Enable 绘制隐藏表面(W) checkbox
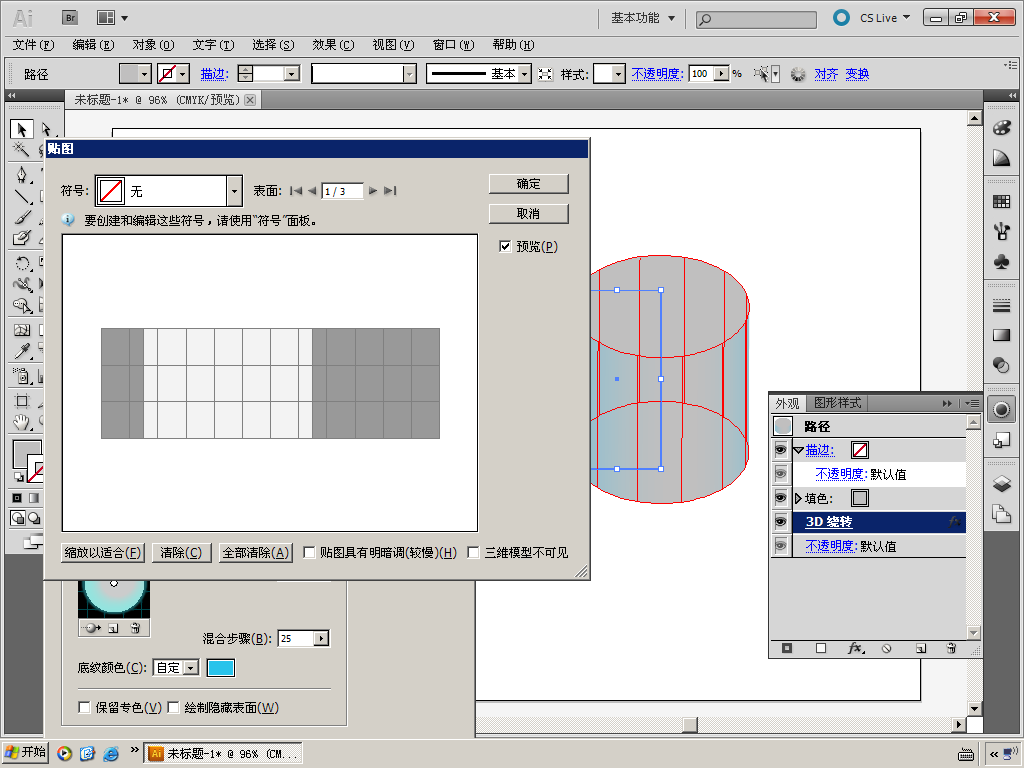1024x768 pixels. 173,707
